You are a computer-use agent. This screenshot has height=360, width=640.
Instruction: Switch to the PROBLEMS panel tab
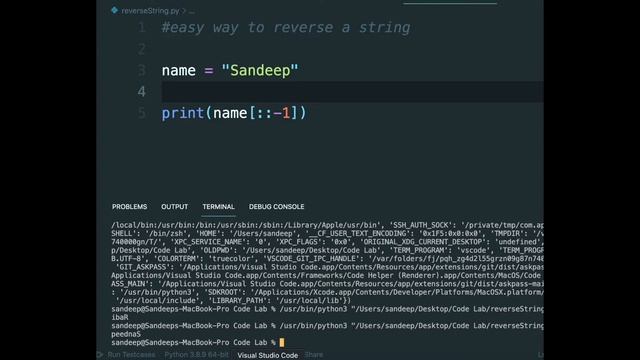click(129, 207)
